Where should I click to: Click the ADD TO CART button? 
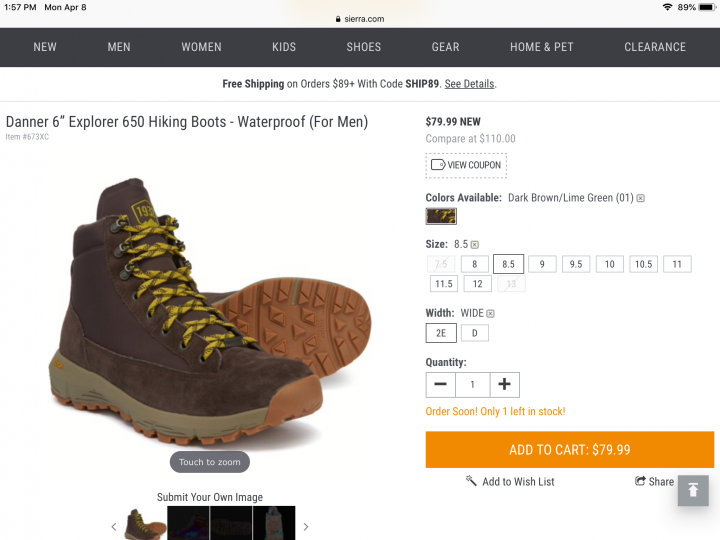point(570,450)
